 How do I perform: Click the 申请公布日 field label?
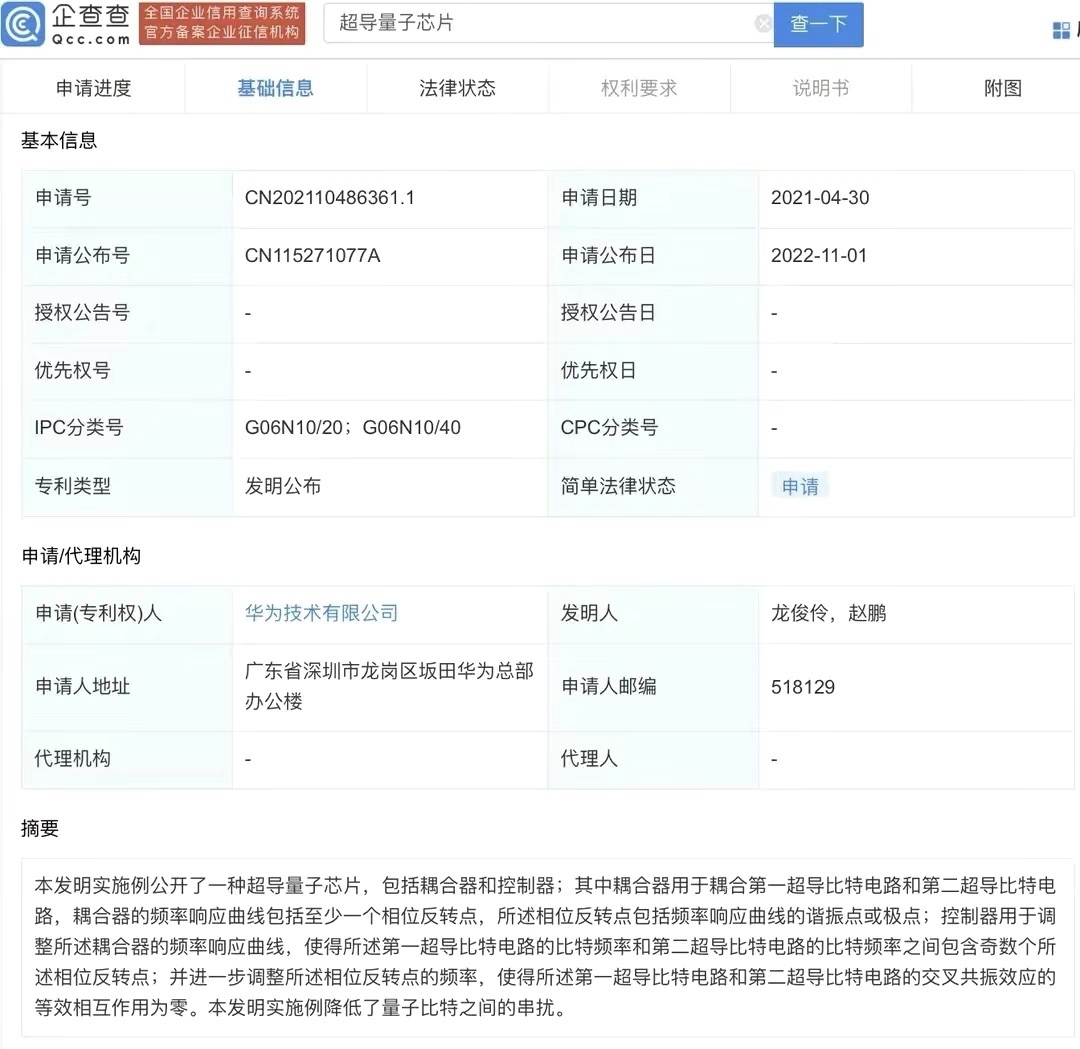tap(609, 256)
